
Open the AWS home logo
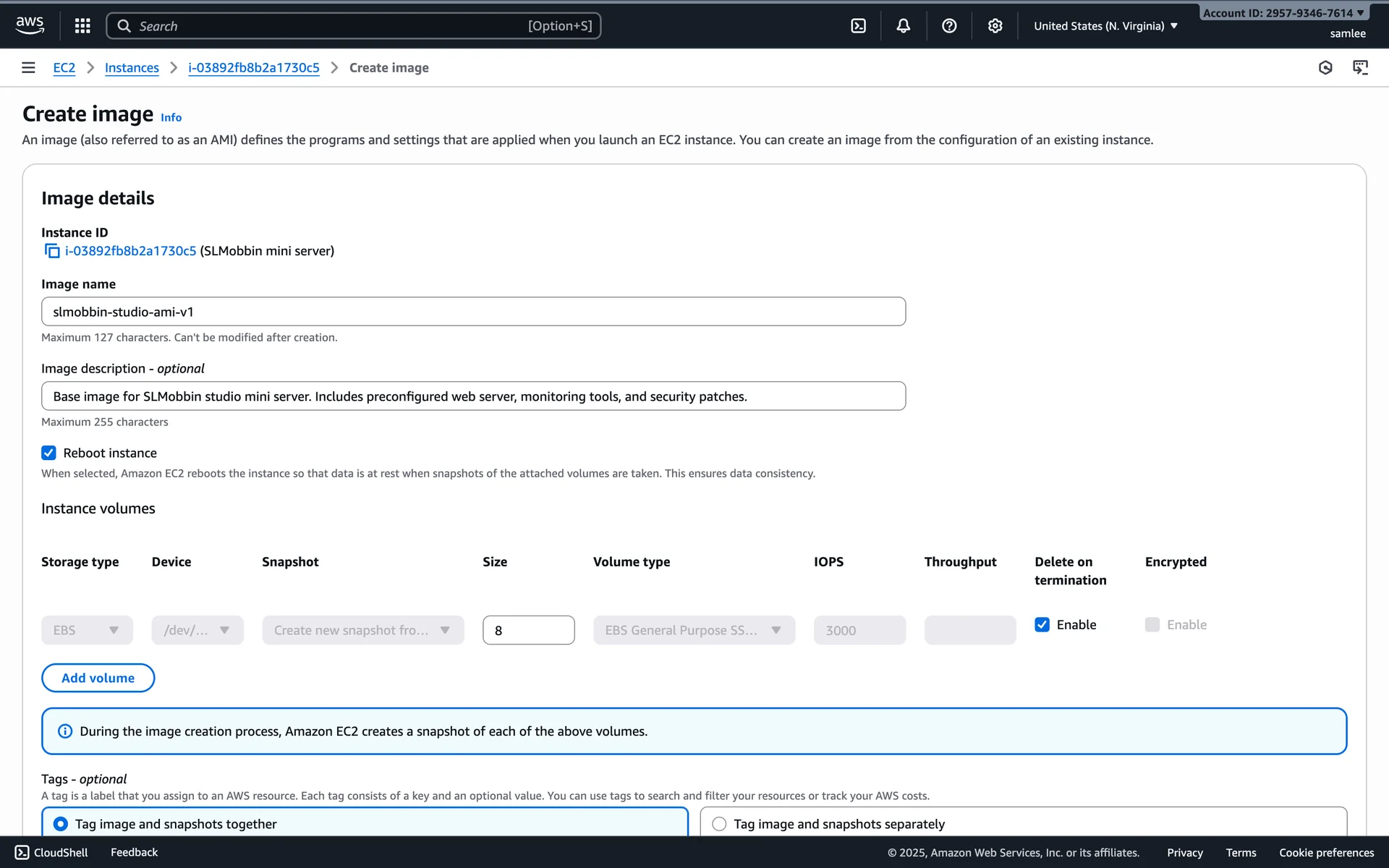pos(30,25)
